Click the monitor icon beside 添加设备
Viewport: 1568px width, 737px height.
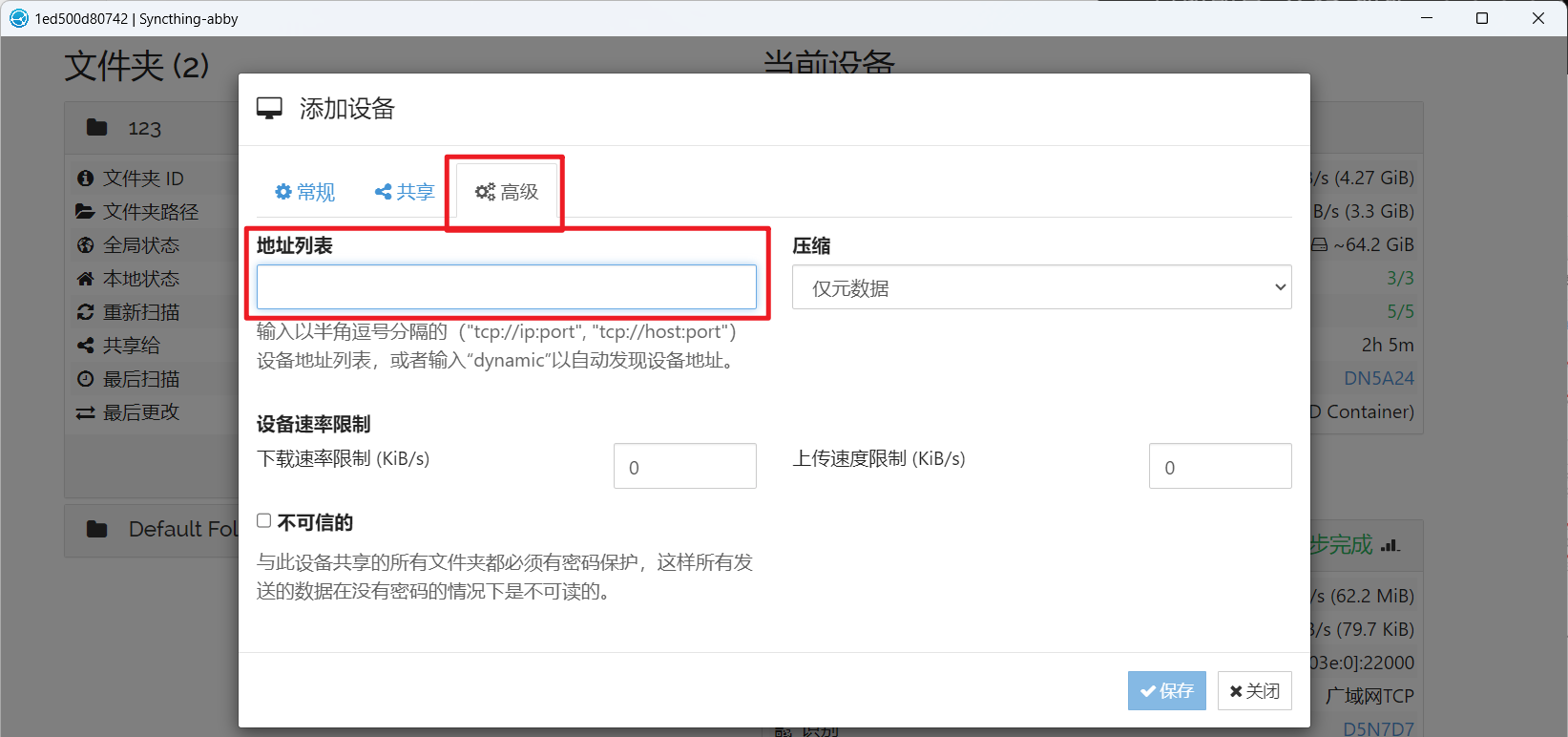pos(270,109)
